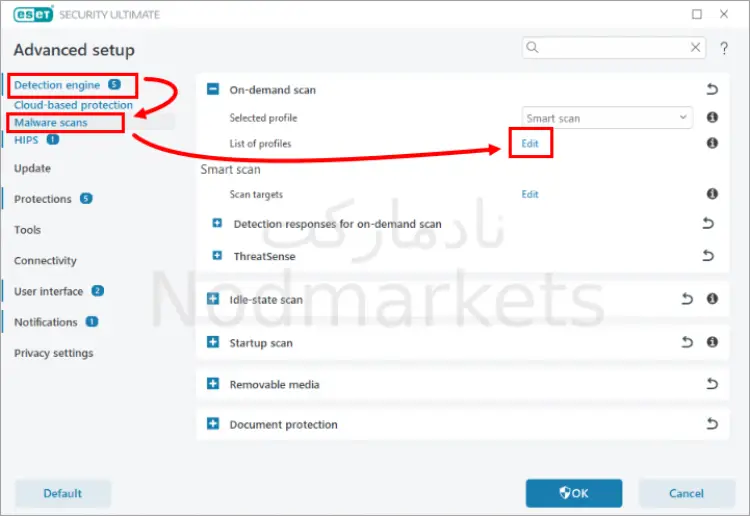Open the Tools category
Viewport: 750px width, 516px height.
tap(27, 230)
